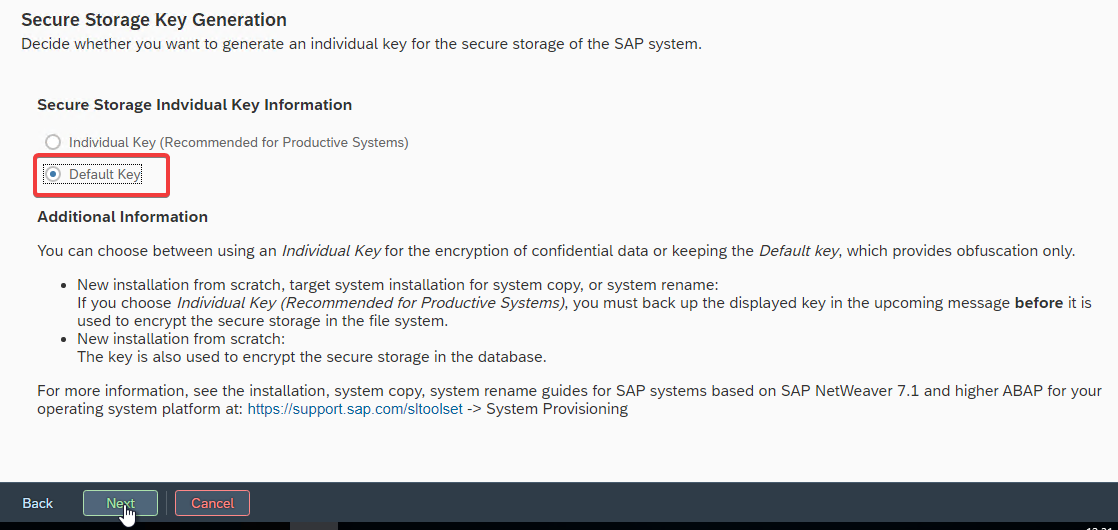Click the bold word 'before' in the bullet text
Viewport: 1118px width, 530px height.
[x=1038, y=303]
